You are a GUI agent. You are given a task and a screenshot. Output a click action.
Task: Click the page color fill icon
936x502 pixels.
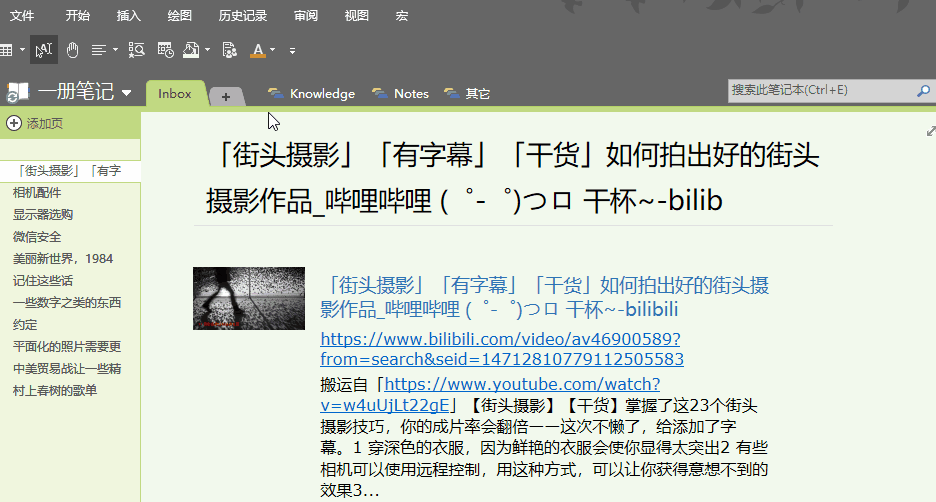pos(191,50)
